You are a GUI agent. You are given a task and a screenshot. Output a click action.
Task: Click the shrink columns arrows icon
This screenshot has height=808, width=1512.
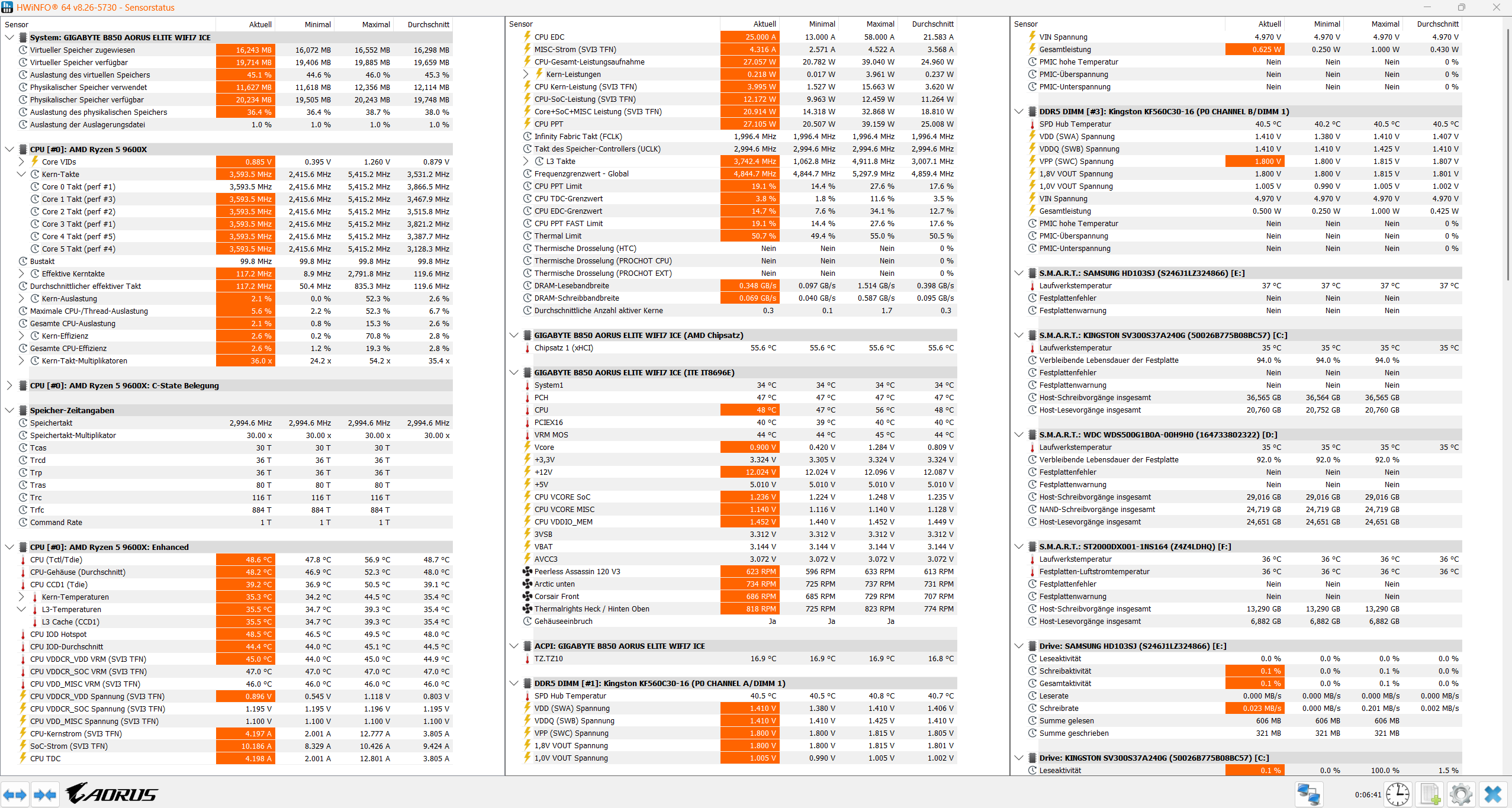pos(45,794)
